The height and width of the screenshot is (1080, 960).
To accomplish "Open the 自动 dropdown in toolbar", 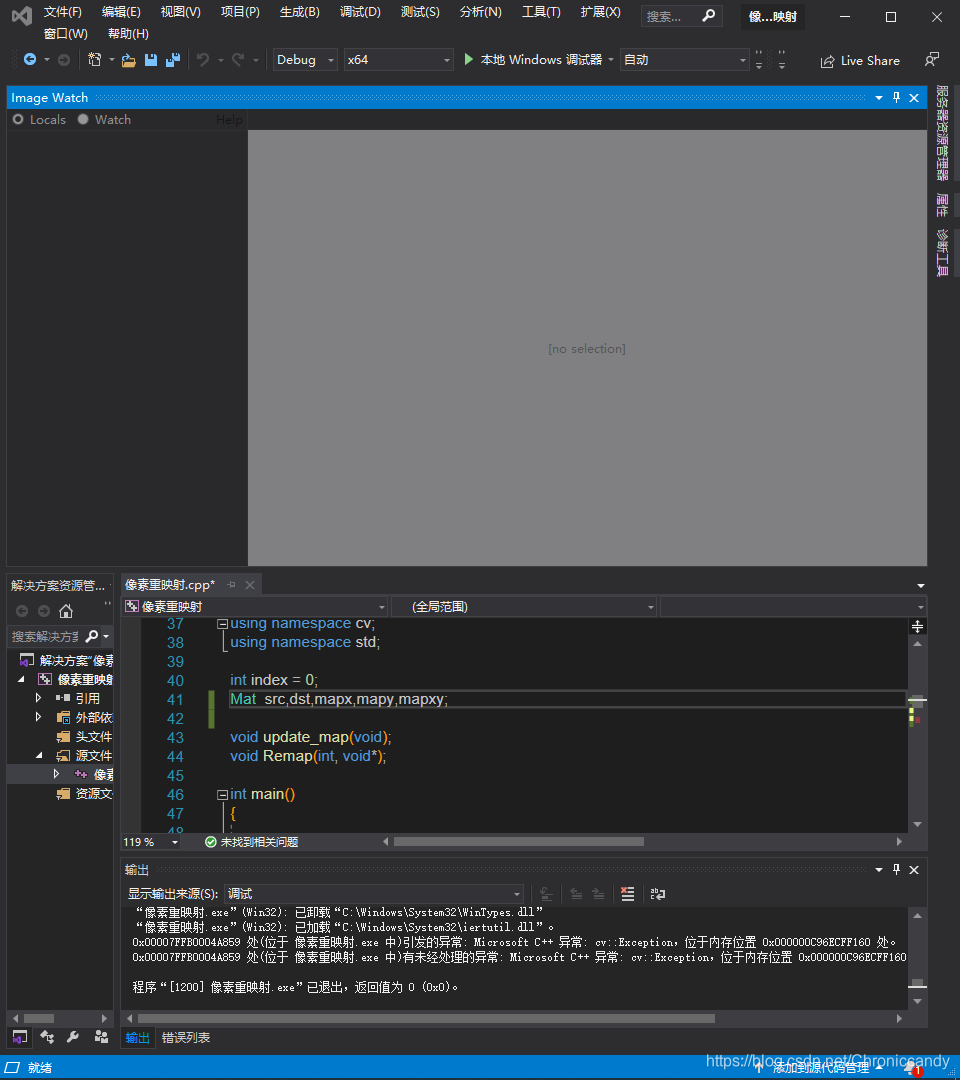I will click(742, 61).
